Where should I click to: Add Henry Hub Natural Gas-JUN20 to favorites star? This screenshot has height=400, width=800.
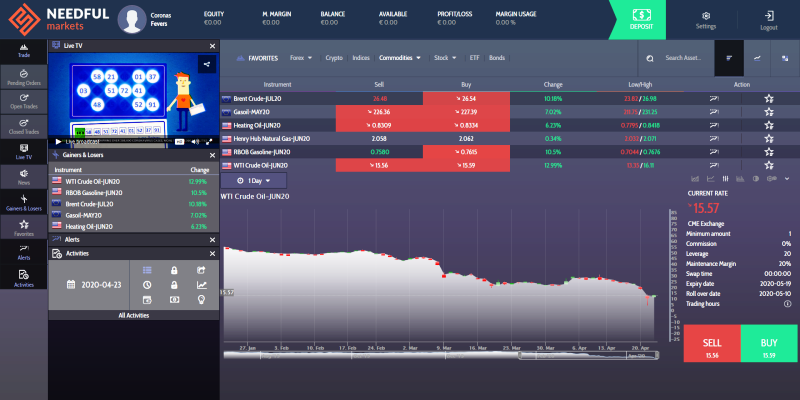point(769,139)
